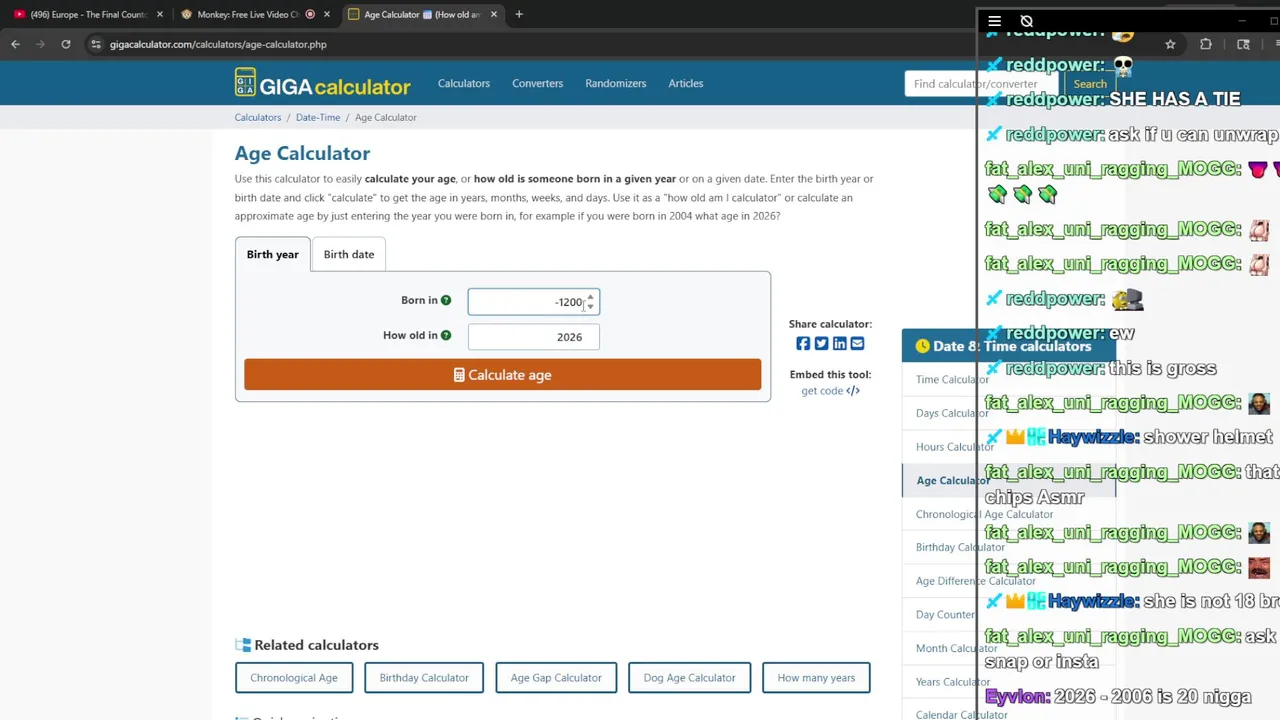Focus the Born in year input field
The image size is (1280, 720).
[x=533, y=302]
